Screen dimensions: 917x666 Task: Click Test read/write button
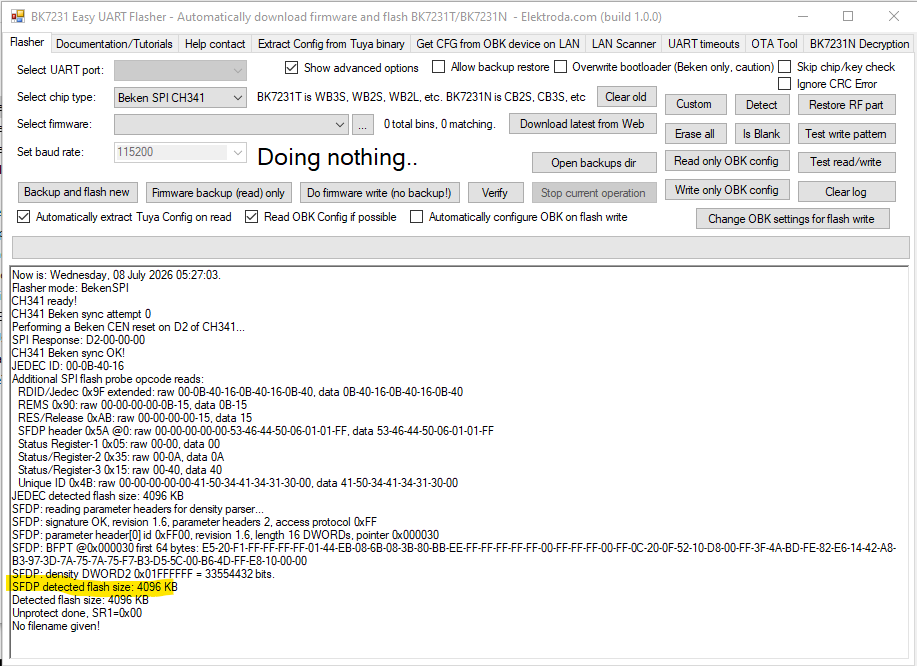pyautogui.click(x=846, y=162)
